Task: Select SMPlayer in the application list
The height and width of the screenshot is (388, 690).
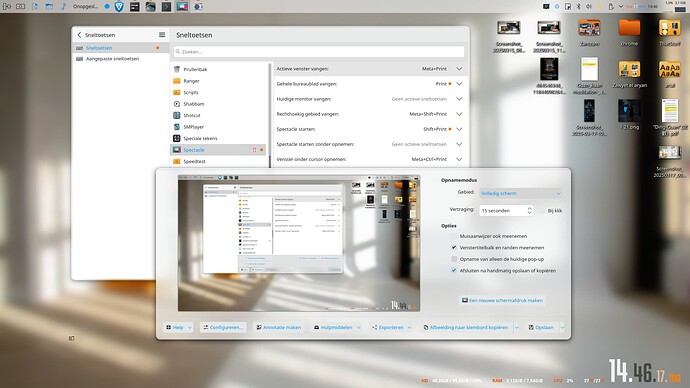Action: (x=193, y=127)
